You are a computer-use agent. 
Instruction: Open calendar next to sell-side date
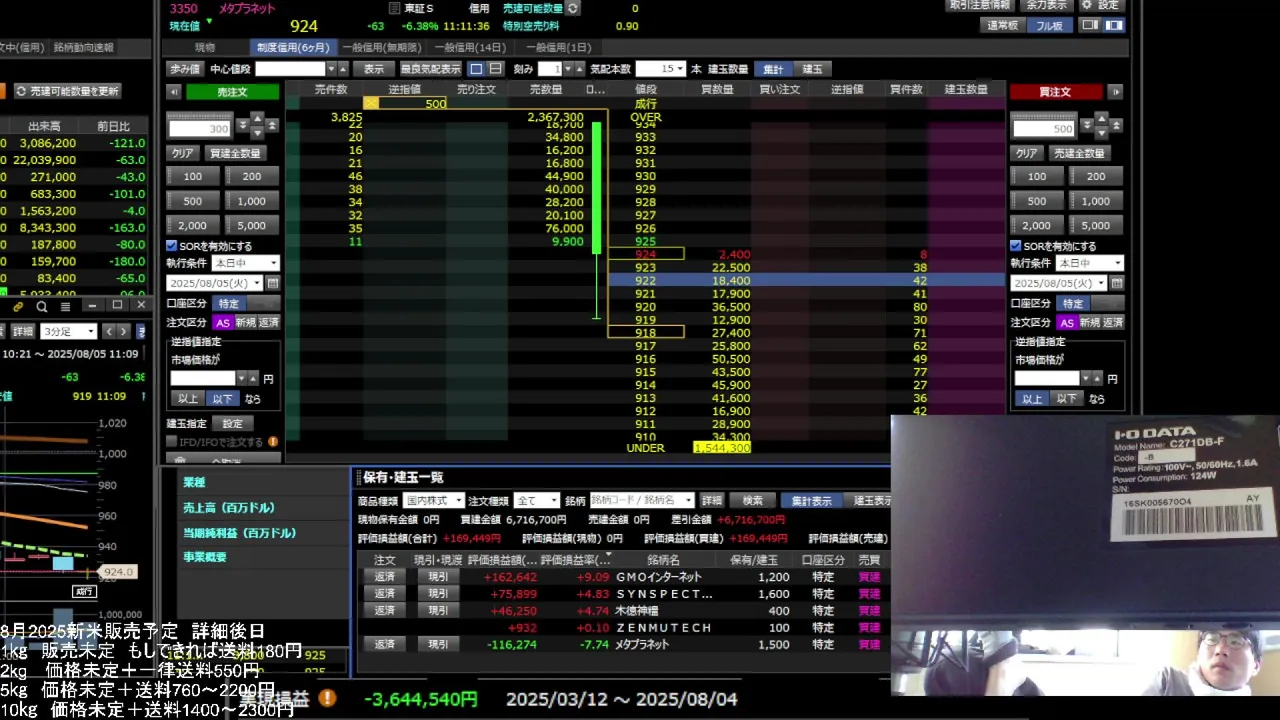click(x=273, y=283)
